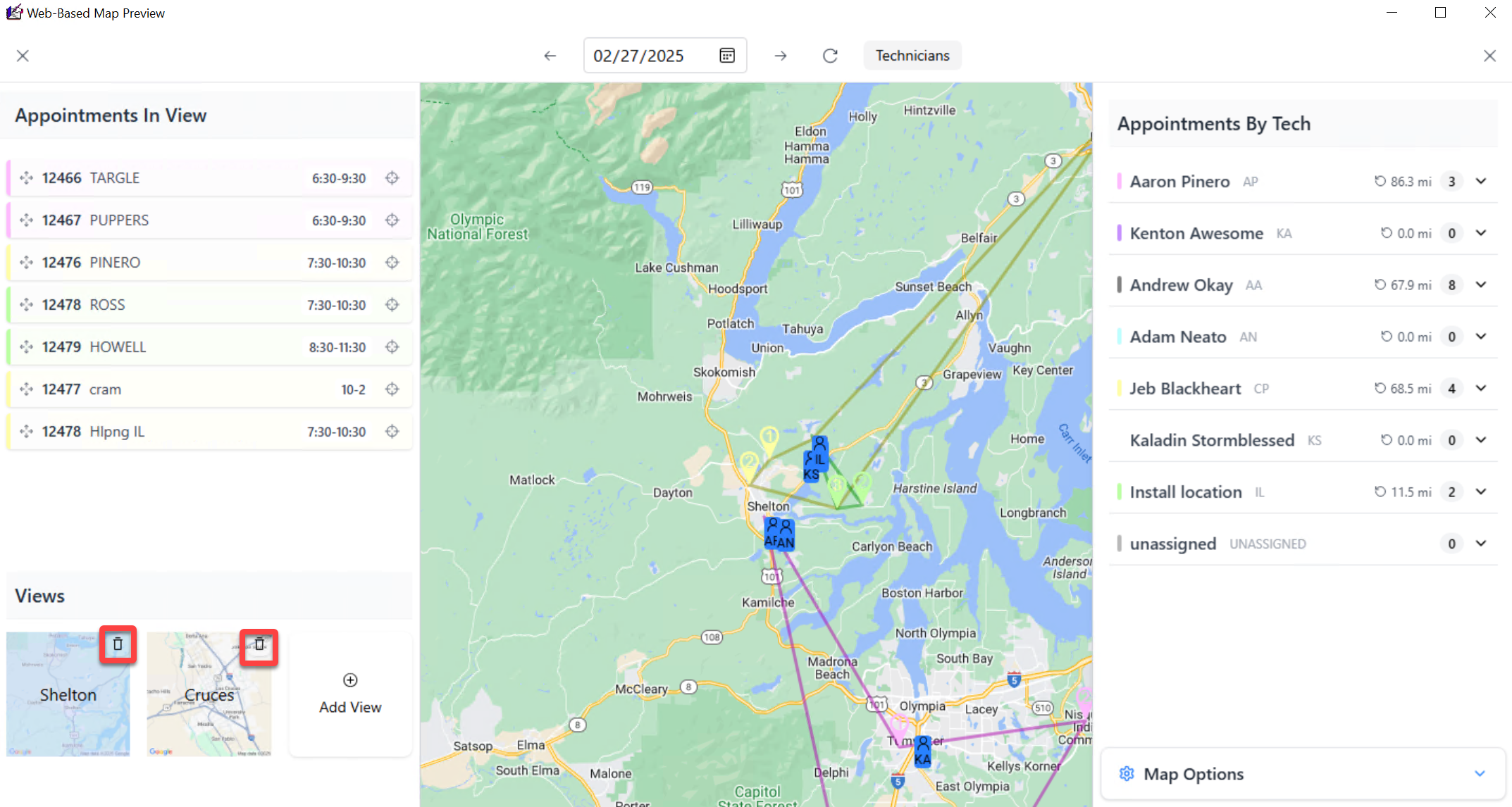Delete the Shelton saved view
1512x807 pixels.
pyautogui.click(x=118, y=644)
